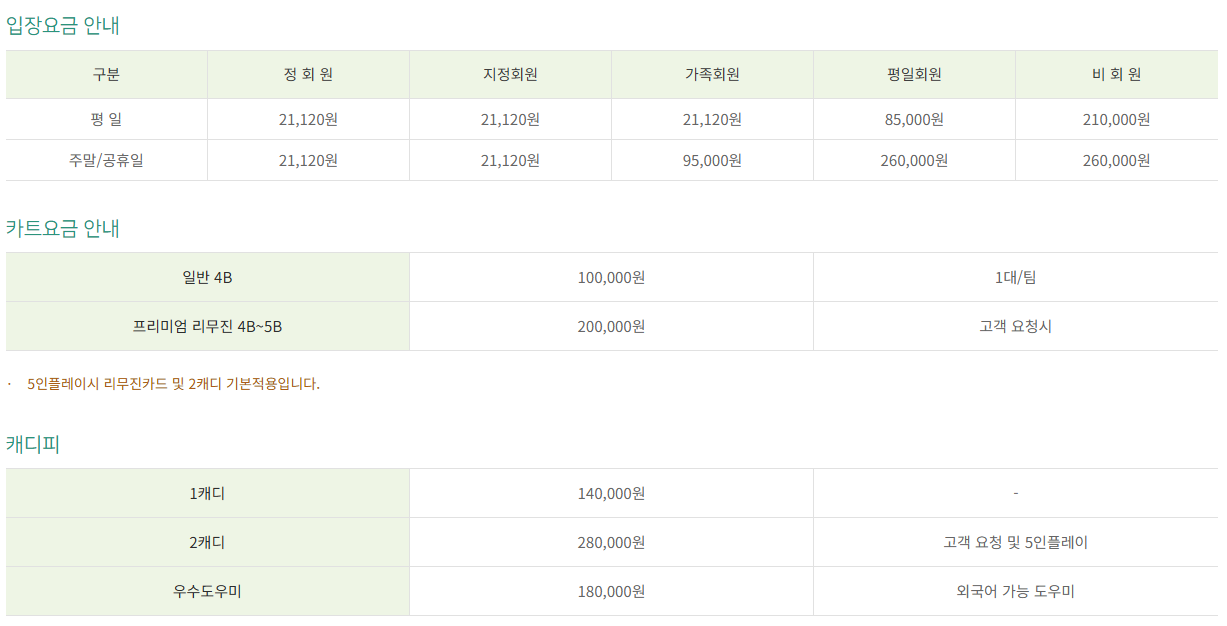Select the 가족회원 column header

click(712, 75)
